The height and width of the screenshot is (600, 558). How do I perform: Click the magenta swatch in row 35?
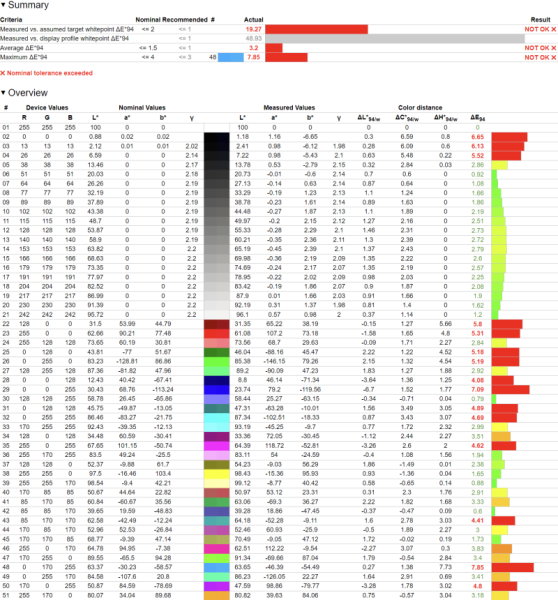coord(217,446)
